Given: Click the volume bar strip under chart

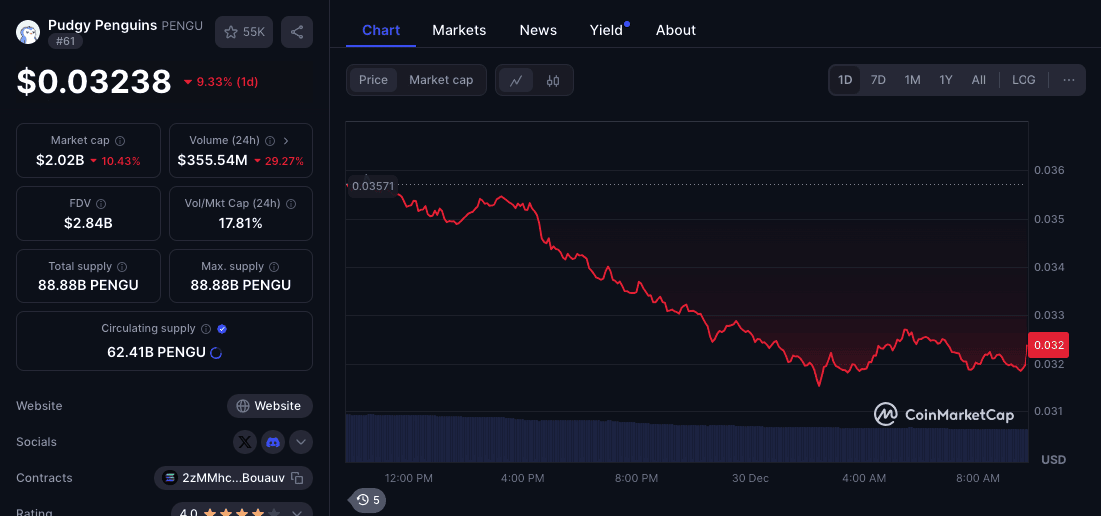Looking at the screenshot, I should pos(686,438).
